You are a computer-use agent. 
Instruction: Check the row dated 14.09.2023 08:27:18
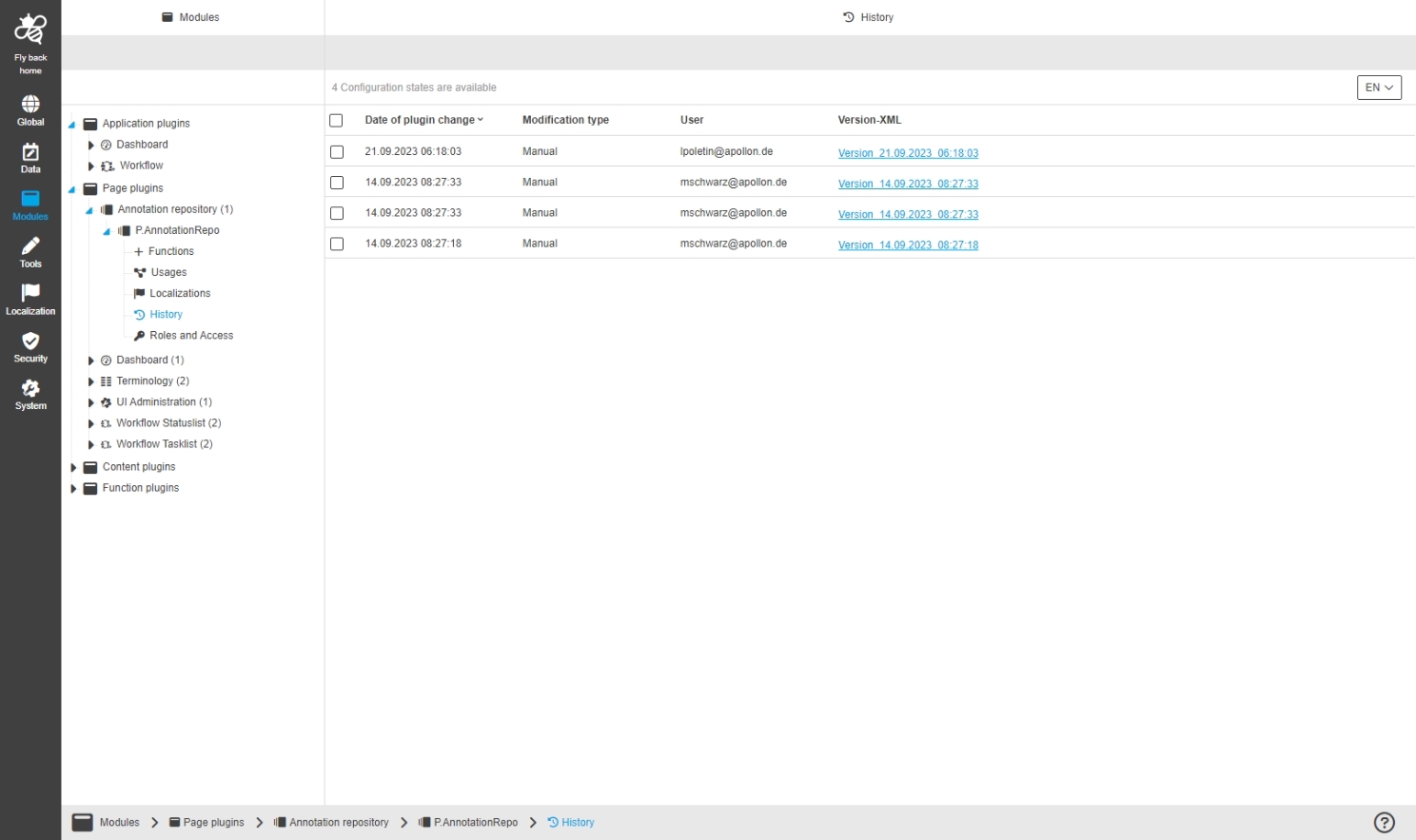(x=337, y=244)
